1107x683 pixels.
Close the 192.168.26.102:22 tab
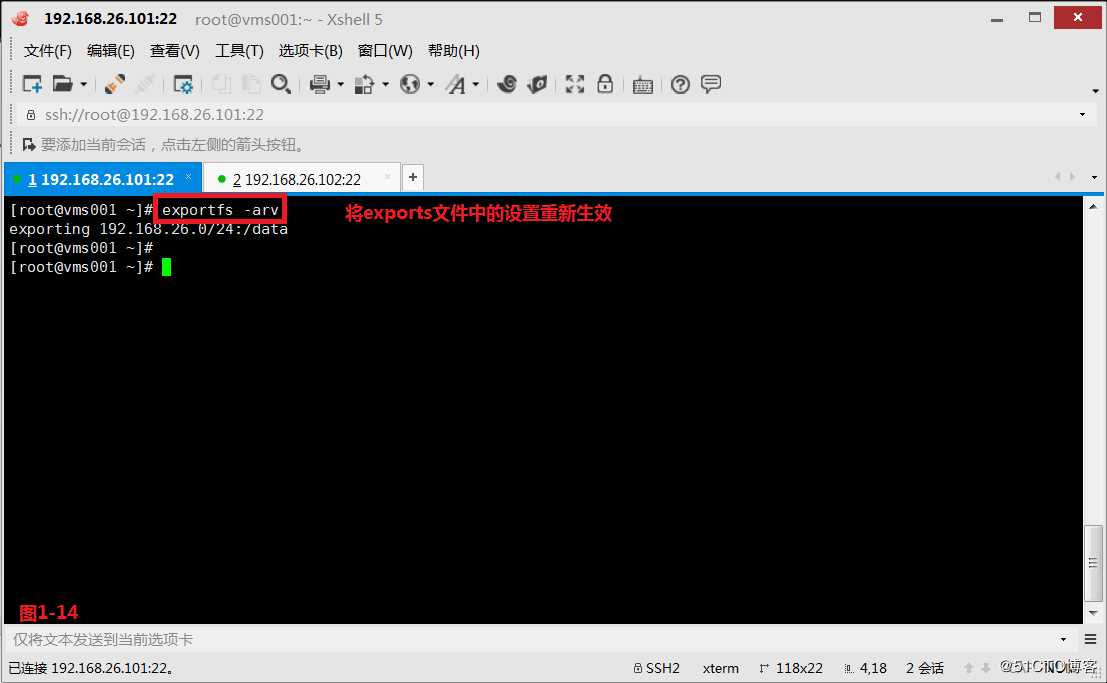(x=387, y=177)
